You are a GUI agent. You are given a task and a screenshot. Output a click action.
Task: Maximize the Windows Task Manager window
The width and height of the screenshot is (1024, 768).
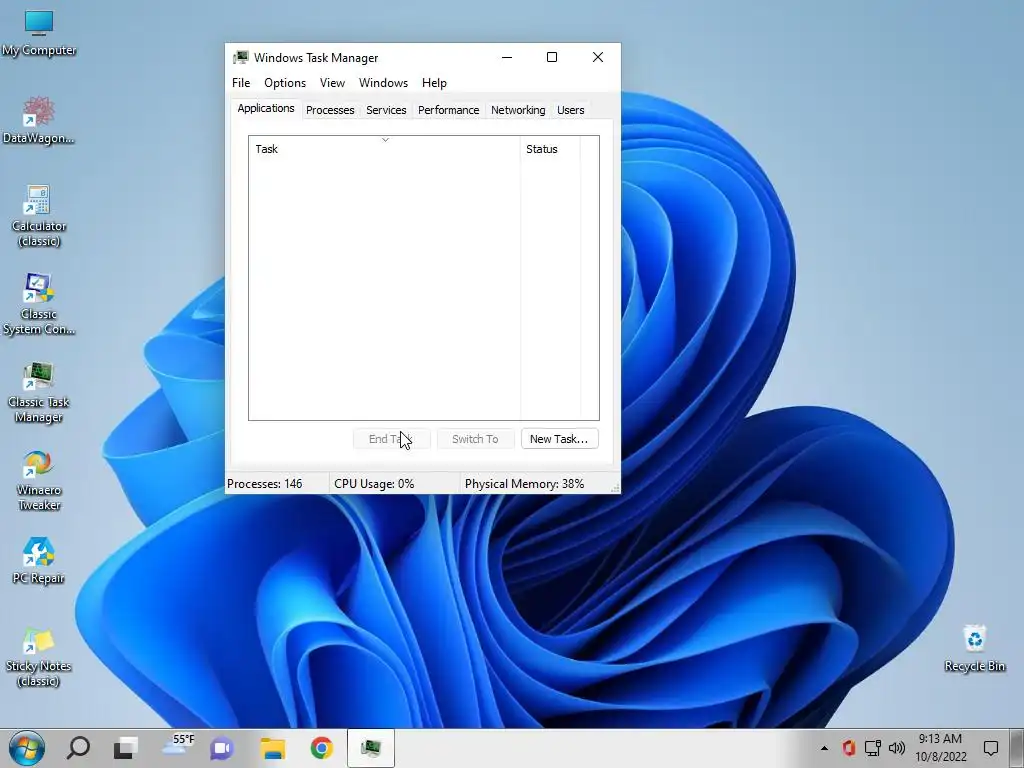coord(552,57)
